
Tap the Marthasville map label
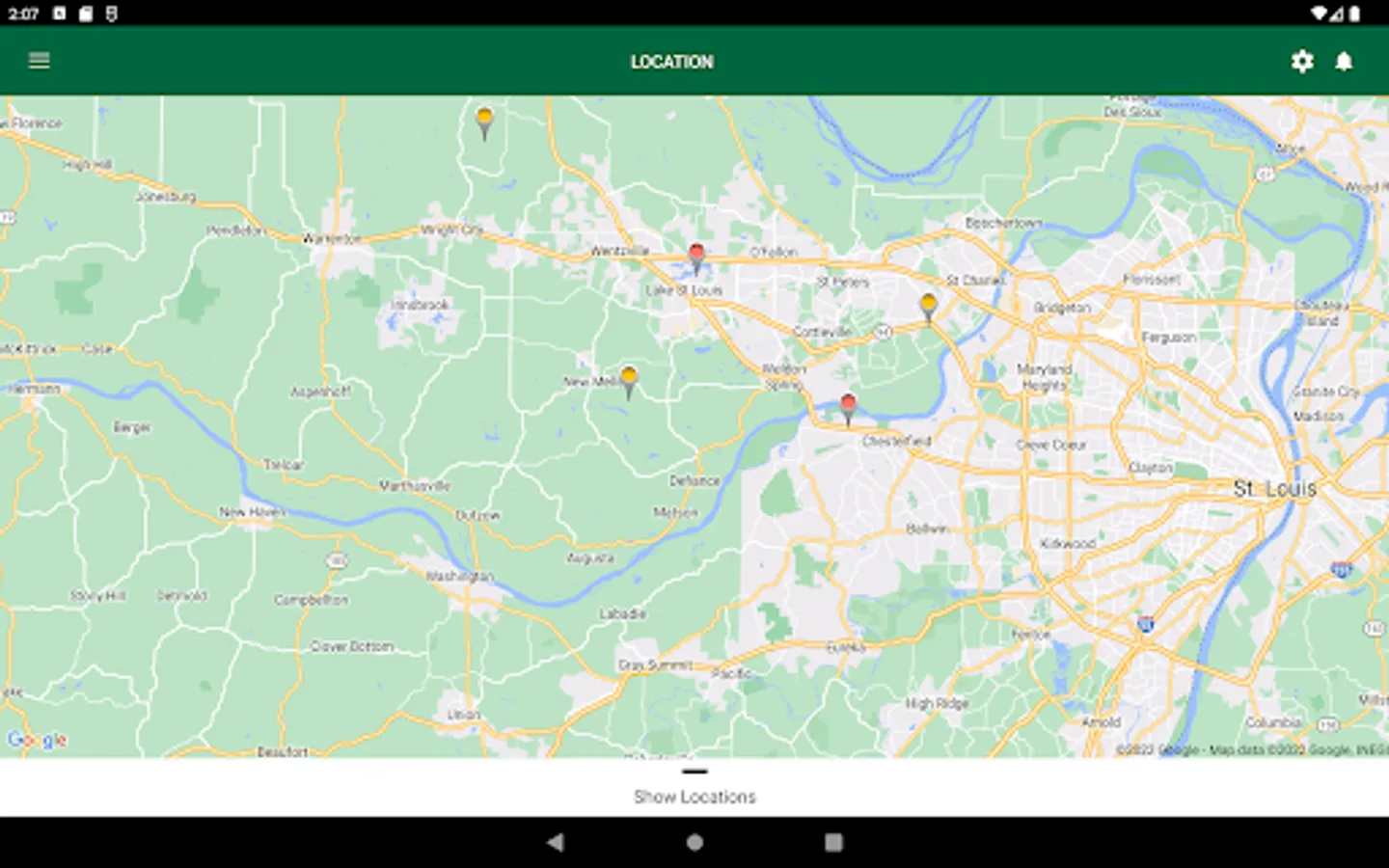[414, 485]
